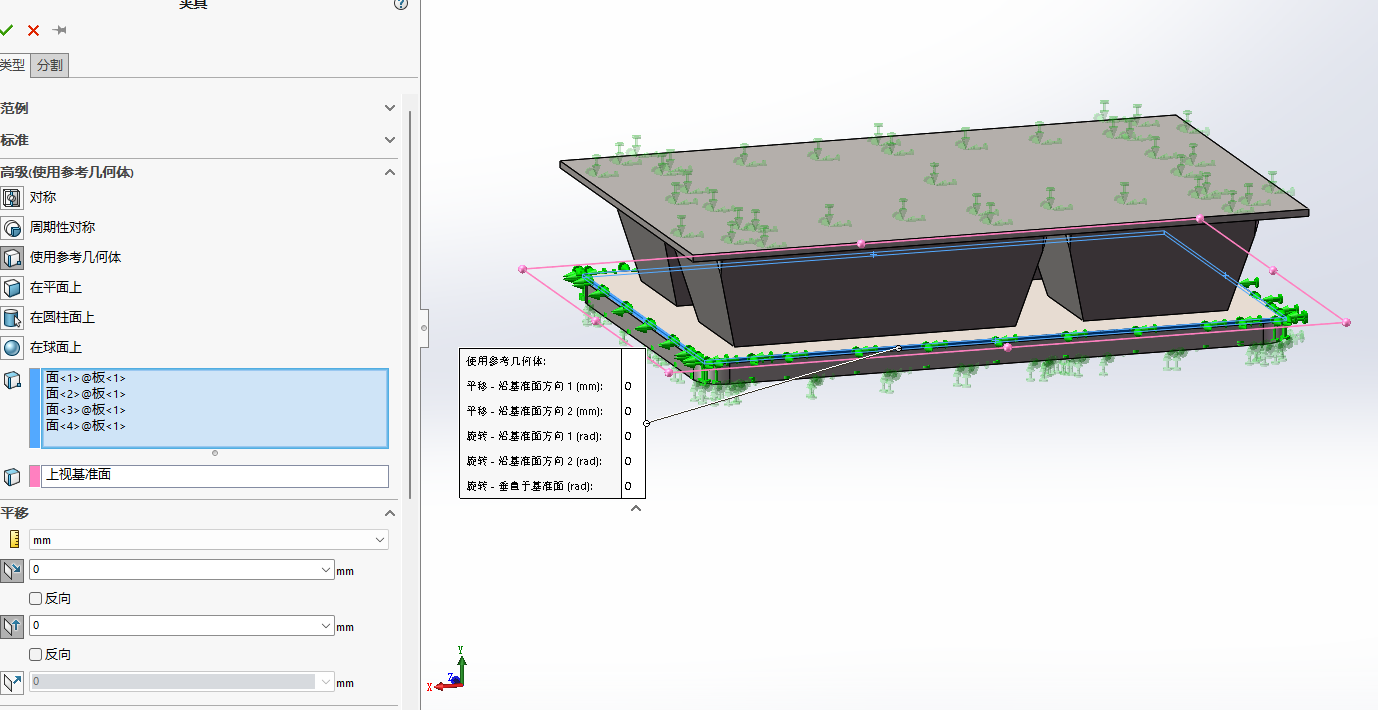Image resolution: width=1378 pixels, height=710 pixels.
Task: Confirm fixture with the green checkmark
Action: click(6, 30)
